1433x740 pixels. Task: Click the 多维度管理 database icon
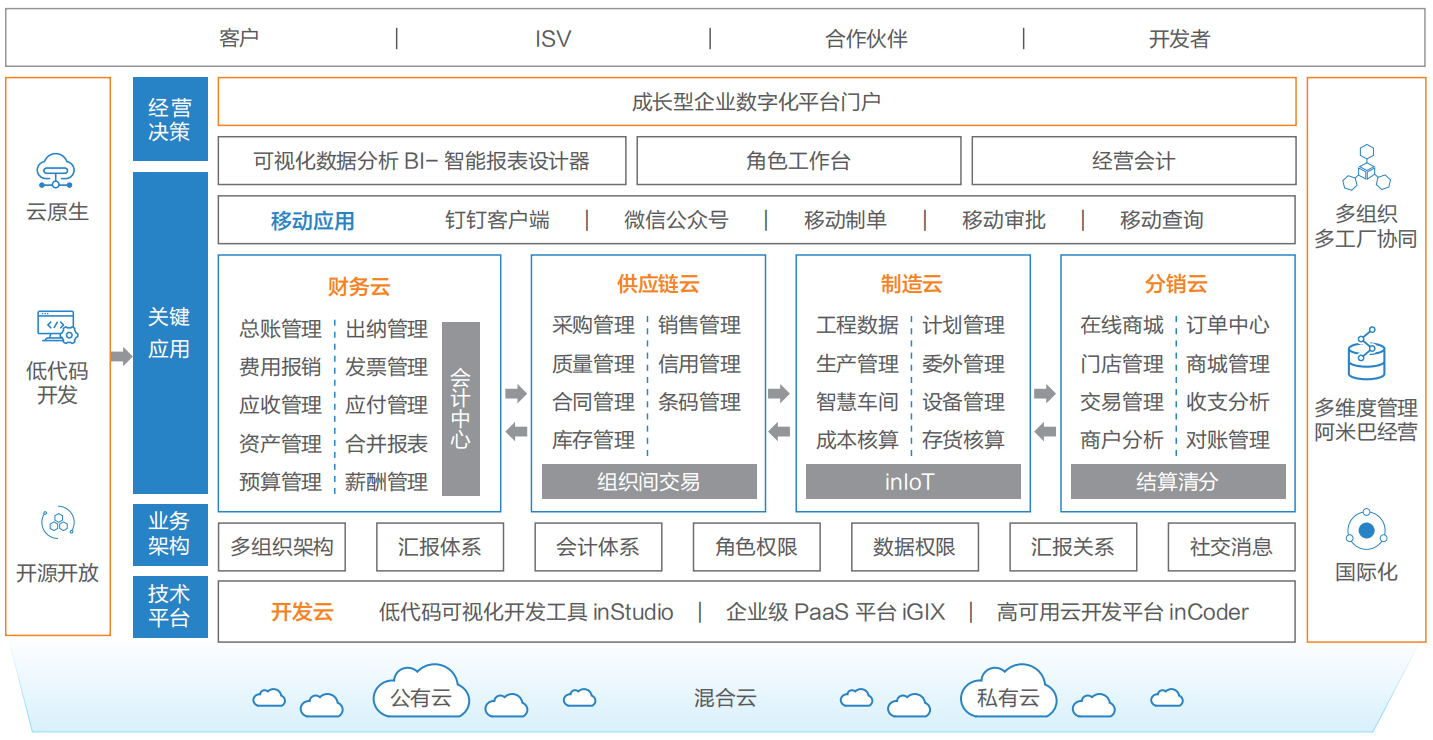tap(1365, 354)
